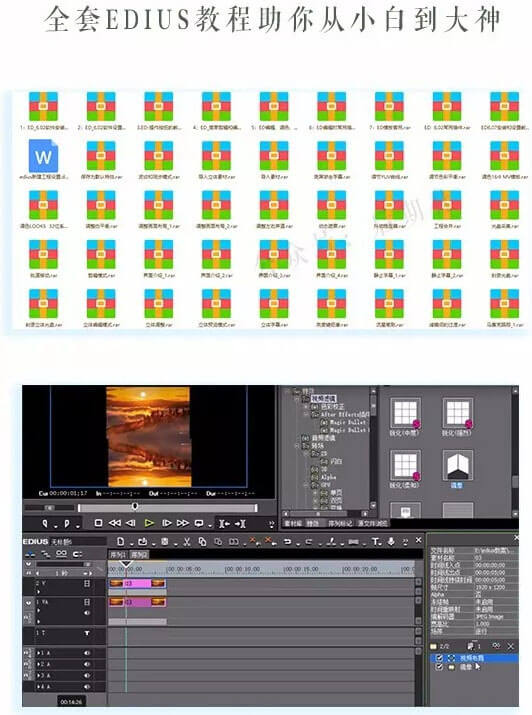
Task: Toggle the second effect checkbox in the info panel
Action: tap(439, 667)
